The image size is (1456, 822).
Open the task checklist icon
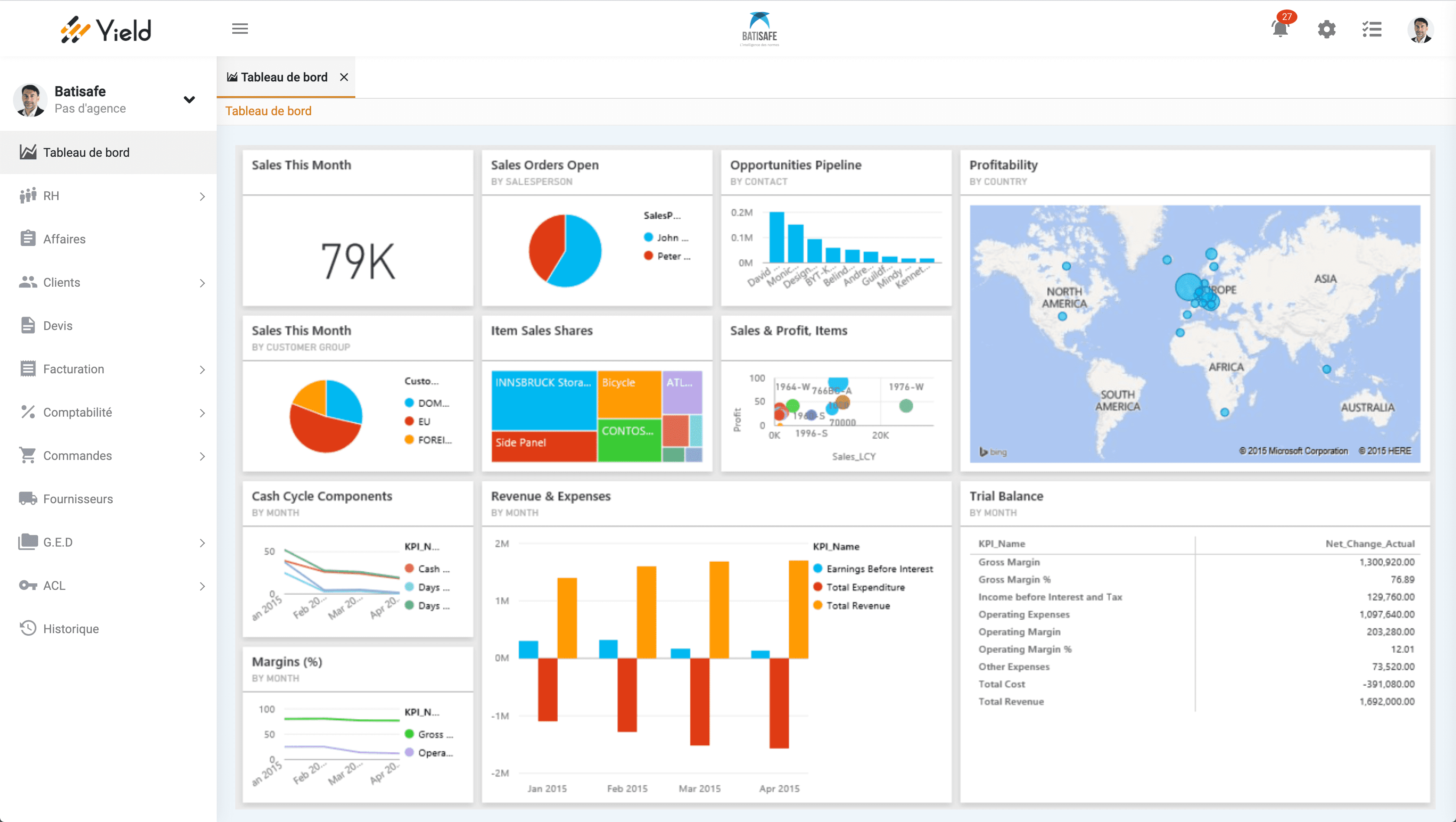[1372, 29]
